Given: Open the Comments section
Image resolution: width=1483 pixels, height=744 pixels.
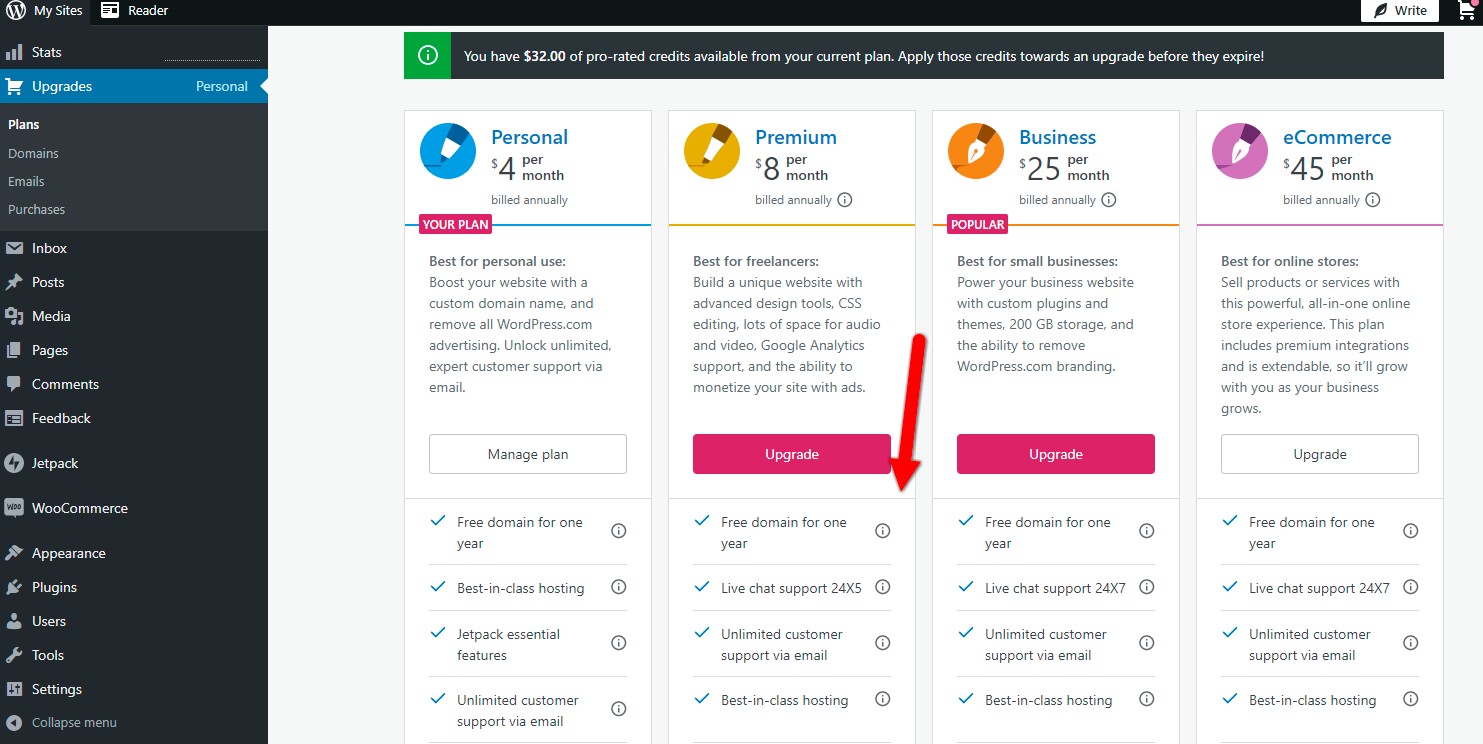Looking at the screenshot, I should [64, 384].
